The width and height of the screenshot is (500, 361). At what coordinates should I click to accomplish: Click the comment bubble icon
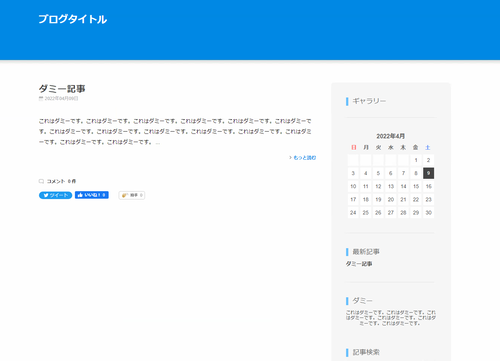click(41, 181)
